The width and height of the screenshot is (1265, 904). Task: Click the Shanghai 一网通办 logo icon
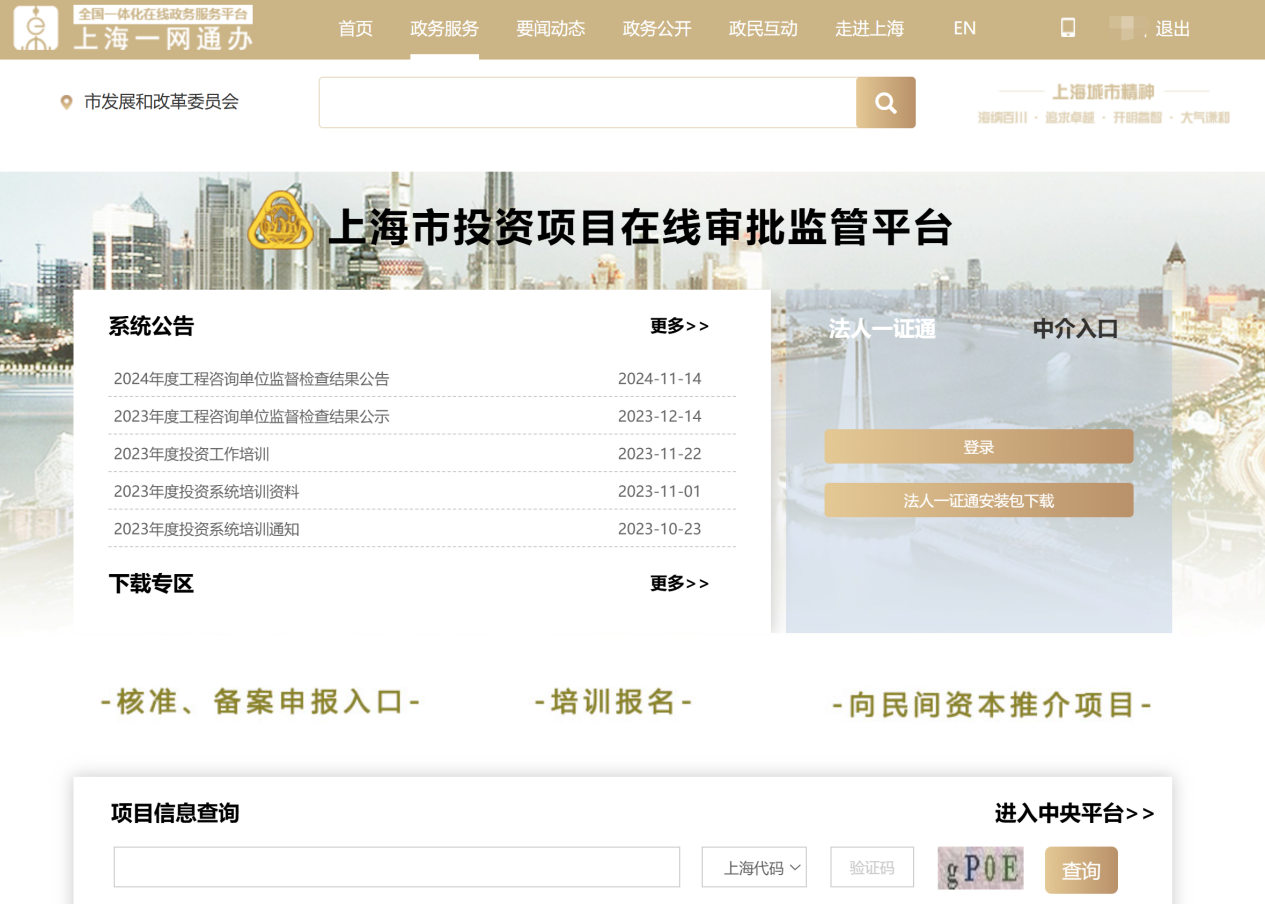pos(36,28)
